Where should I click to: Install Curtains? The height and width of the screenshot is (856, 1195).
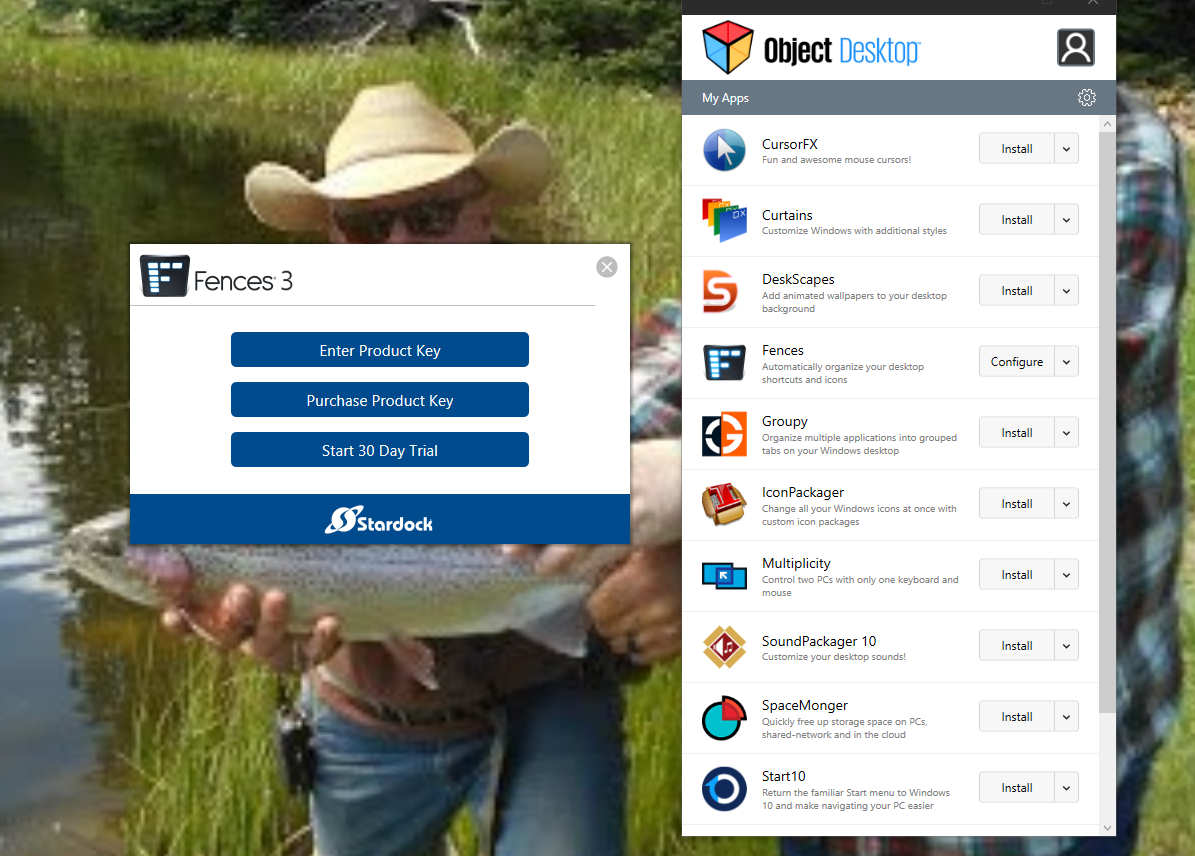(1017, 220)
